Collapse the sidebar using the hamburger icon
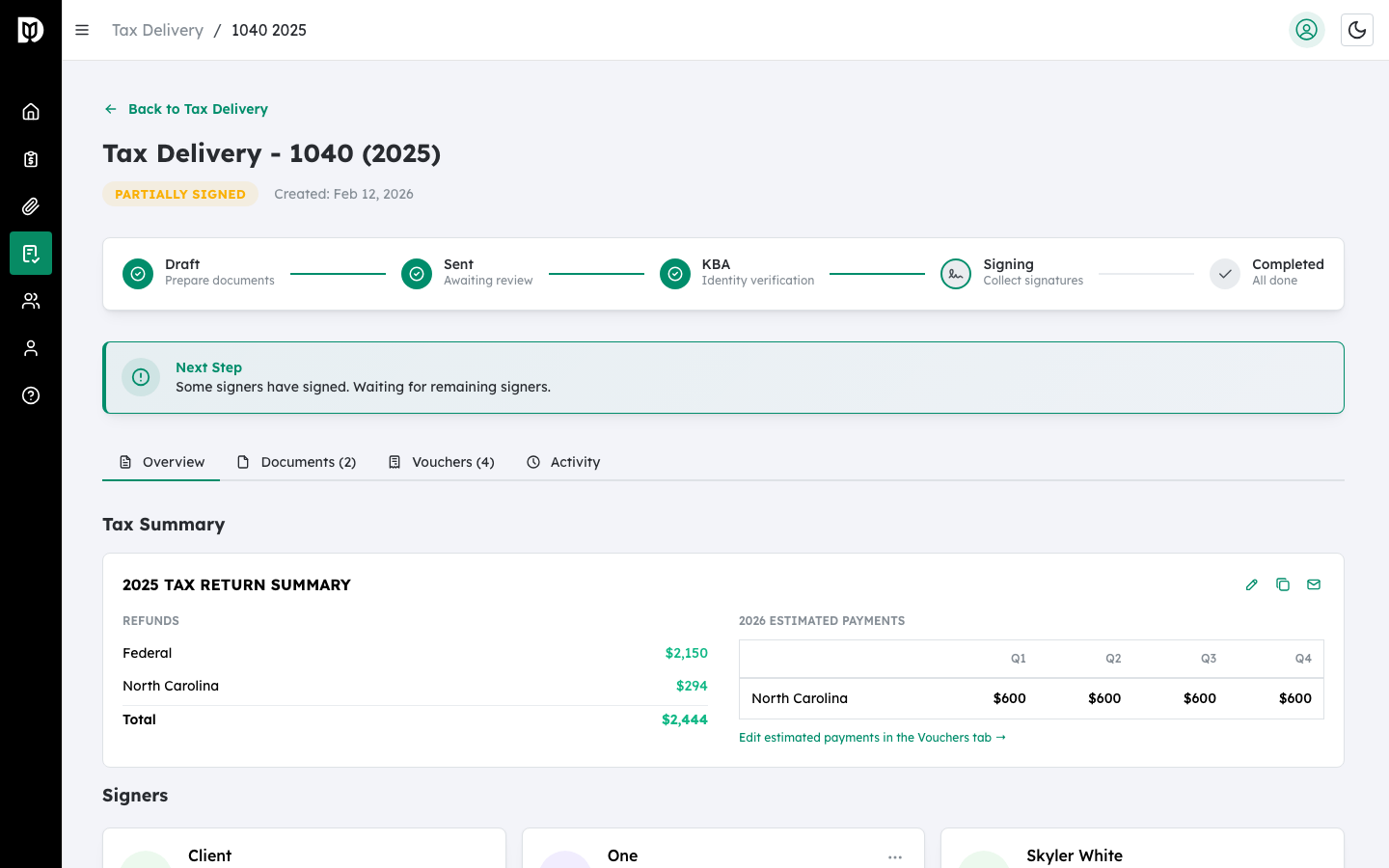The image size is (1389, 868). point(82,30)
